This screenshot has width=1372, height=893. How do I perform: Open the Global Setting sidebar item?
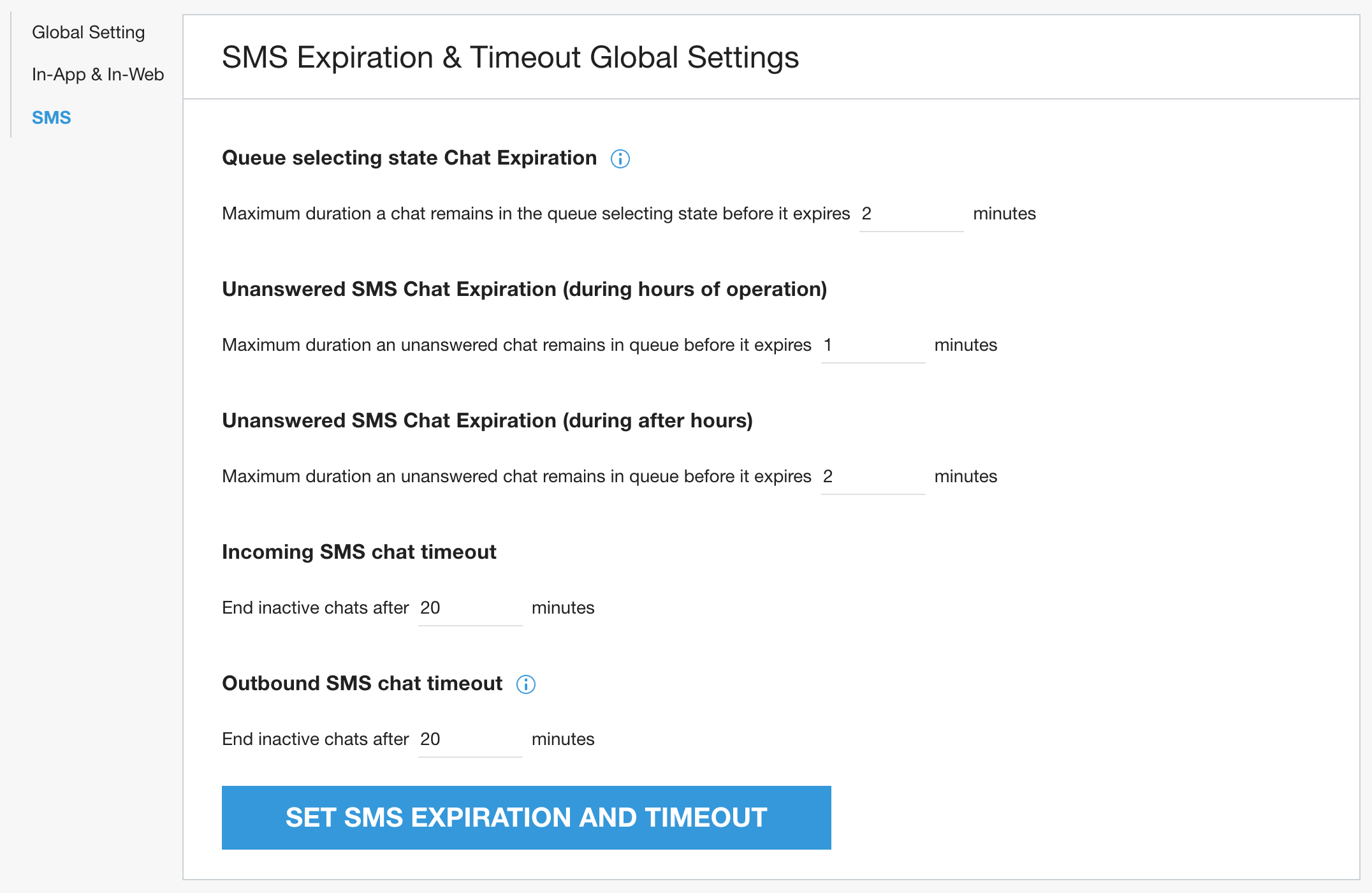tap(88, 33)
